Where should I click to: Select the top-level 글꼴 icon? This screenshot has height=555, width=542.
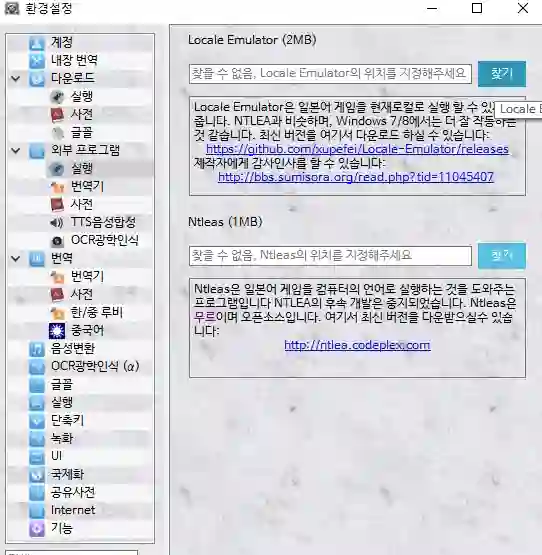[x=36, y=385]
